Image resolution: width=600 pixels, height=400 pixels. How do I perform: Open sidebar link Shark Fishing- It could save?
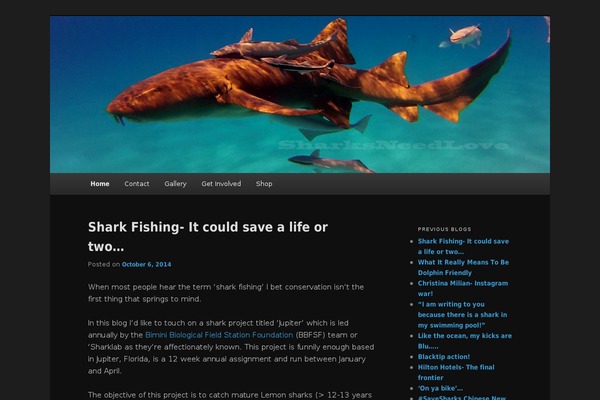[463, 247]
